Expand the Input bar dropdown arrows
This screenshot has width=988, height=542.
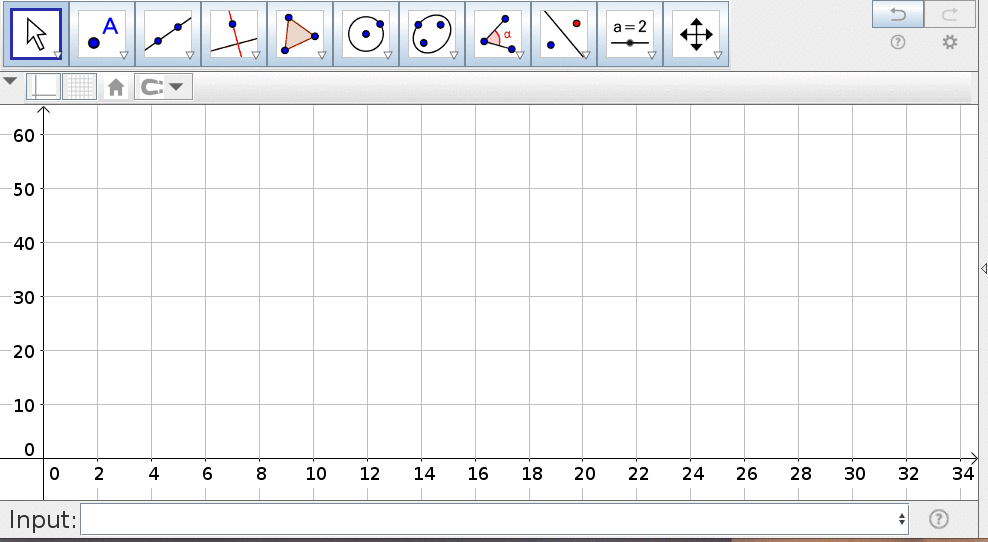point(902,519)
